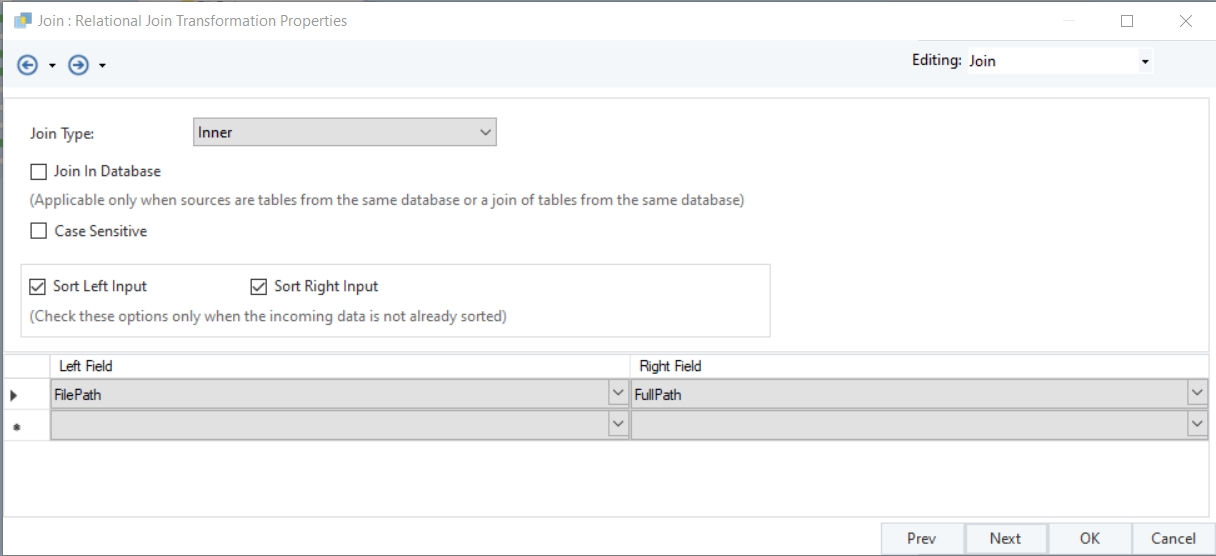Open the back arrow history dropdown
This screenshot has width=1216, height=556.
[52, 66]
